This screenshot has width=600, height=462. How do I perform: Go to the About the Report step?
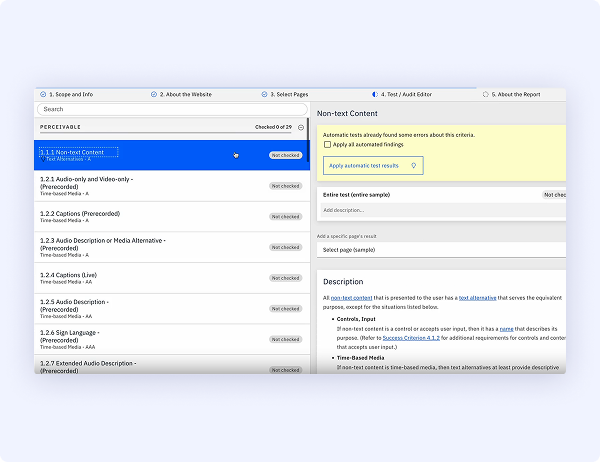516,94
